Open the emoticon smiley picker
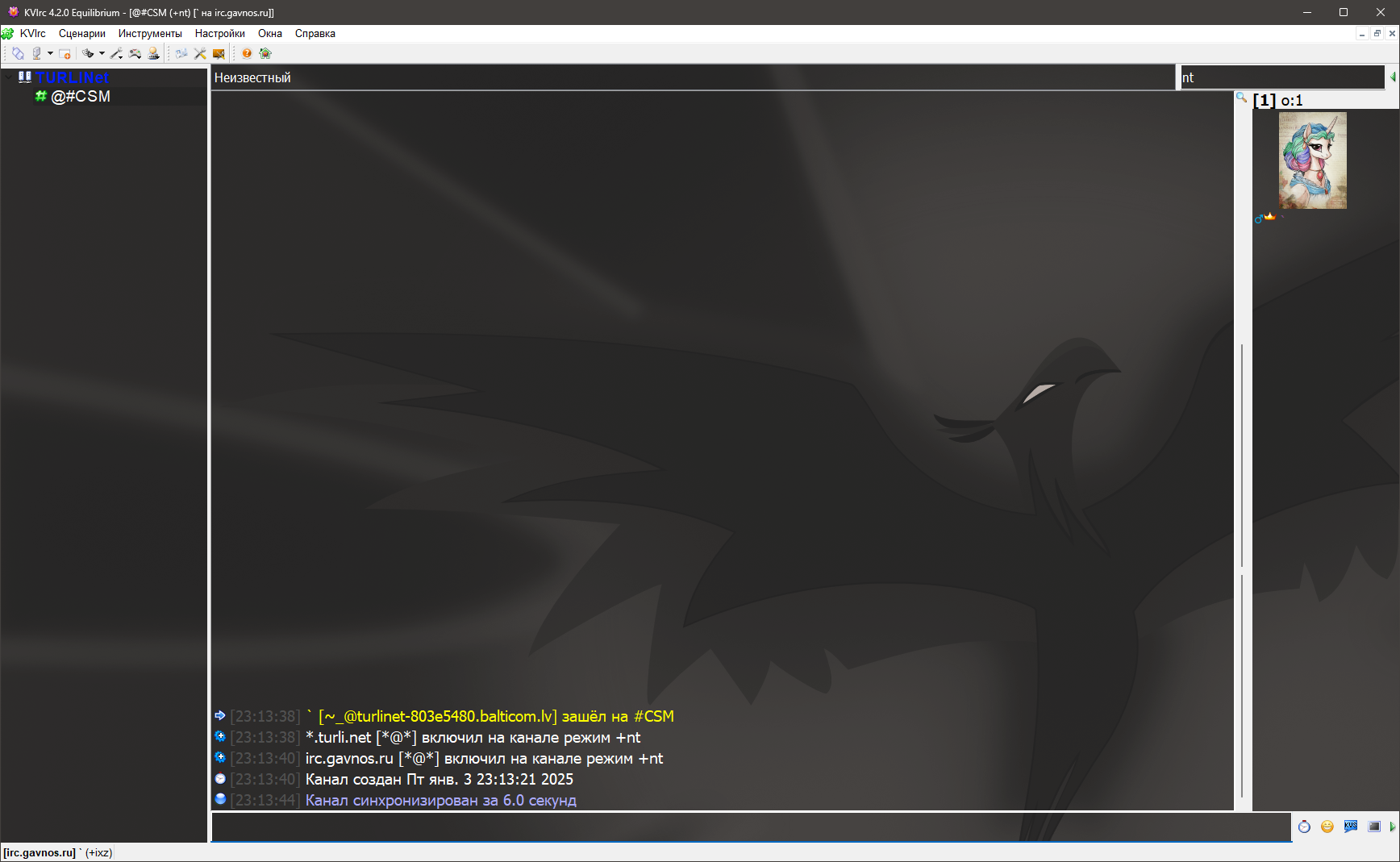 tap(1327, 827)
